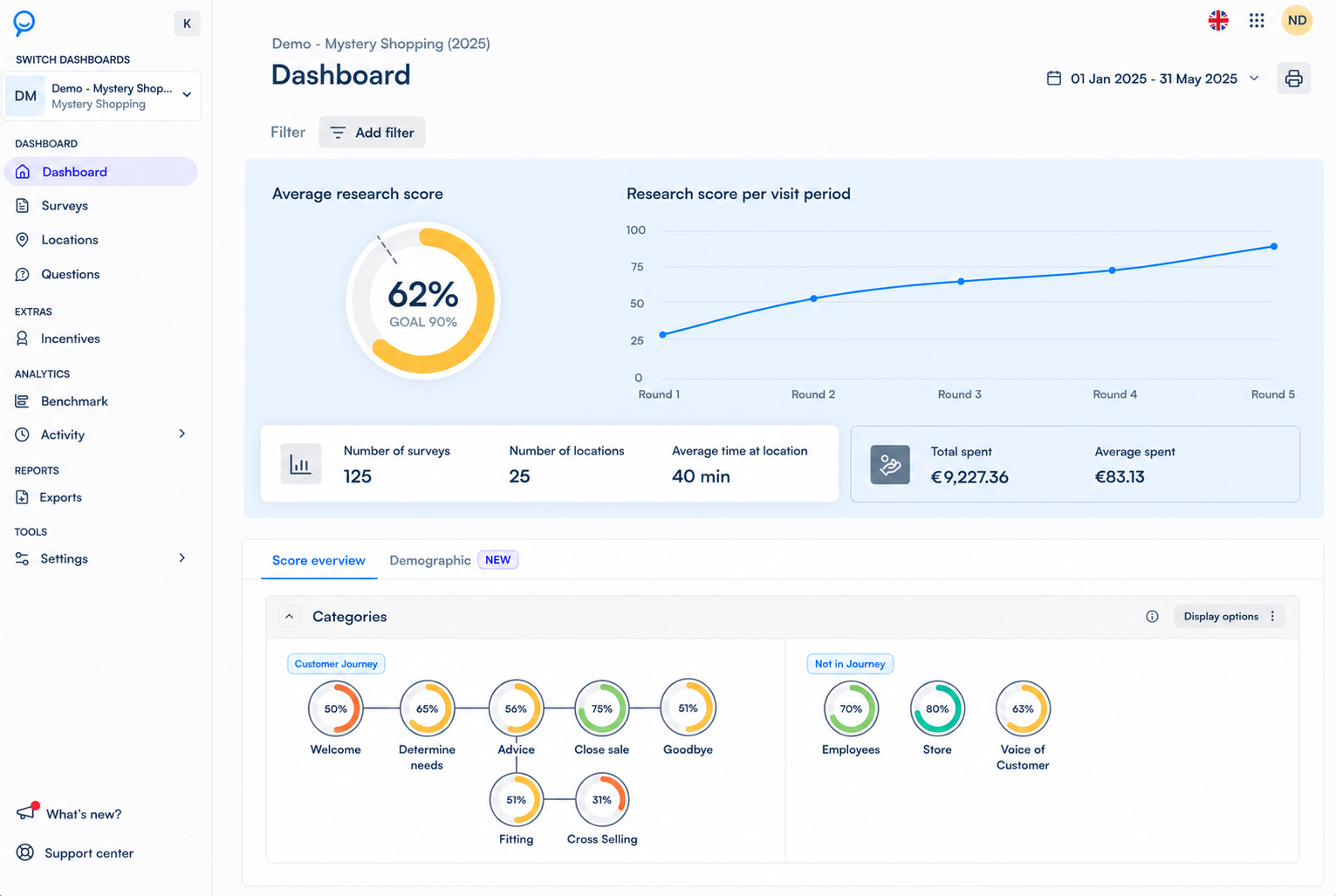The image size is (1336, 896).
Task: Open the Support center
Action: [89, 853]
